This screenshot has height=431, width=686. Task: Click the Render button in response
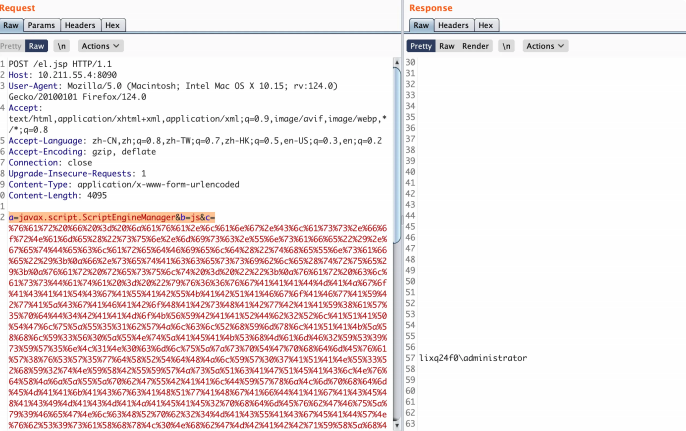(x=474, y=46)
